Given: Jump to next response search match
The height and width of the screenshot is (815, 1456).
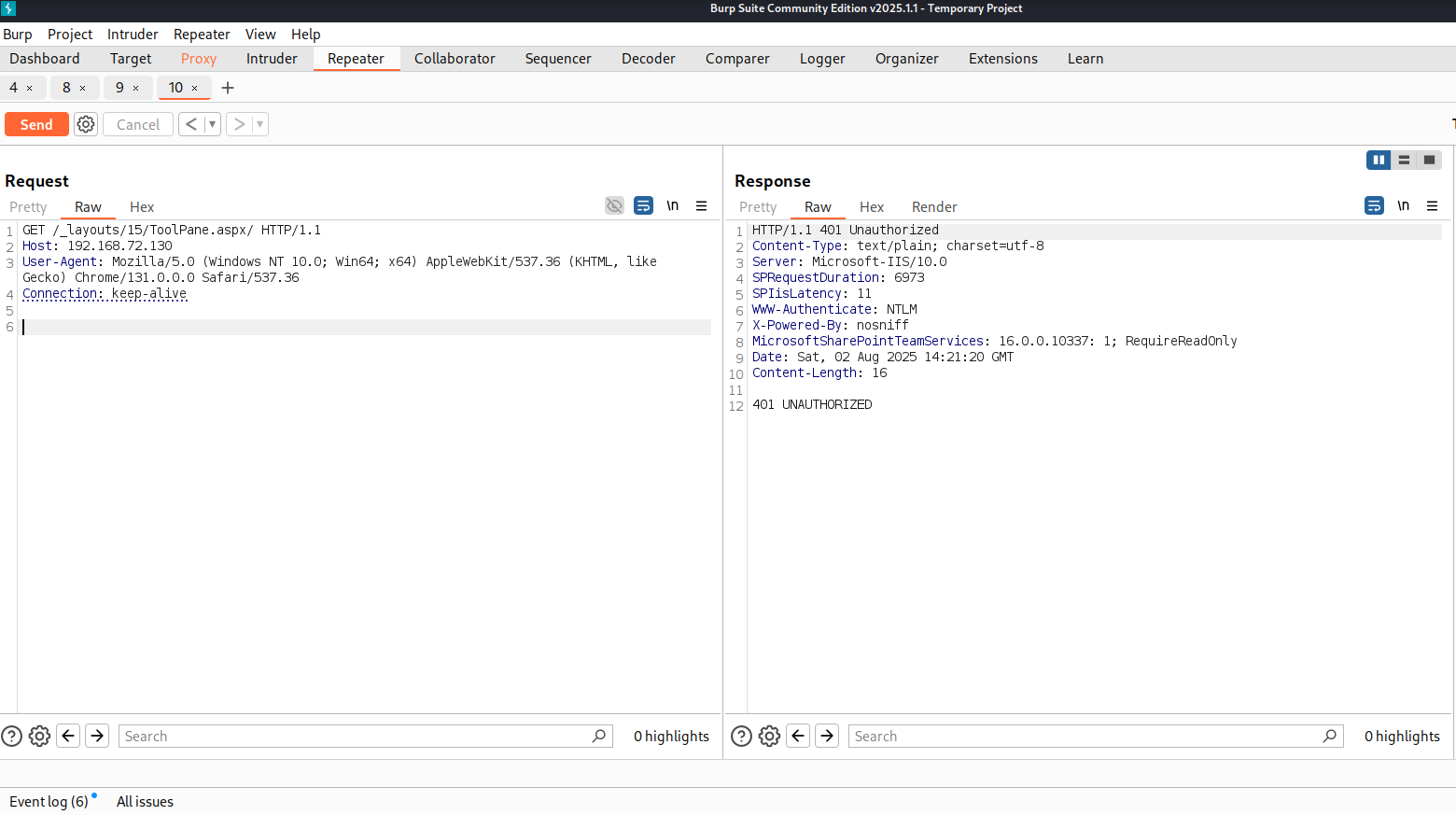Looking at the screenshot, I should tap(827, 736).
